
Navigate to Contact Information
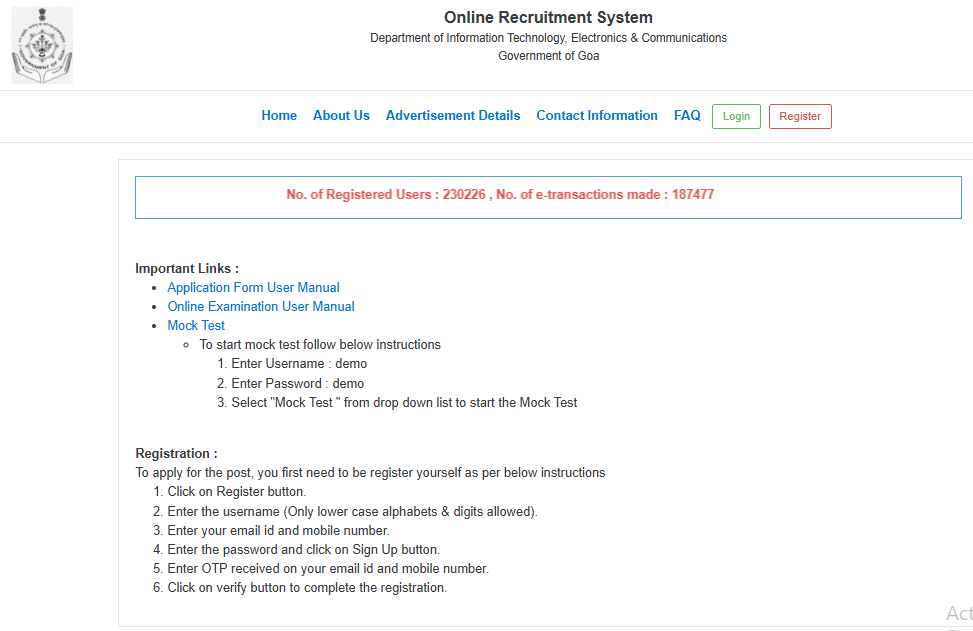597,116
